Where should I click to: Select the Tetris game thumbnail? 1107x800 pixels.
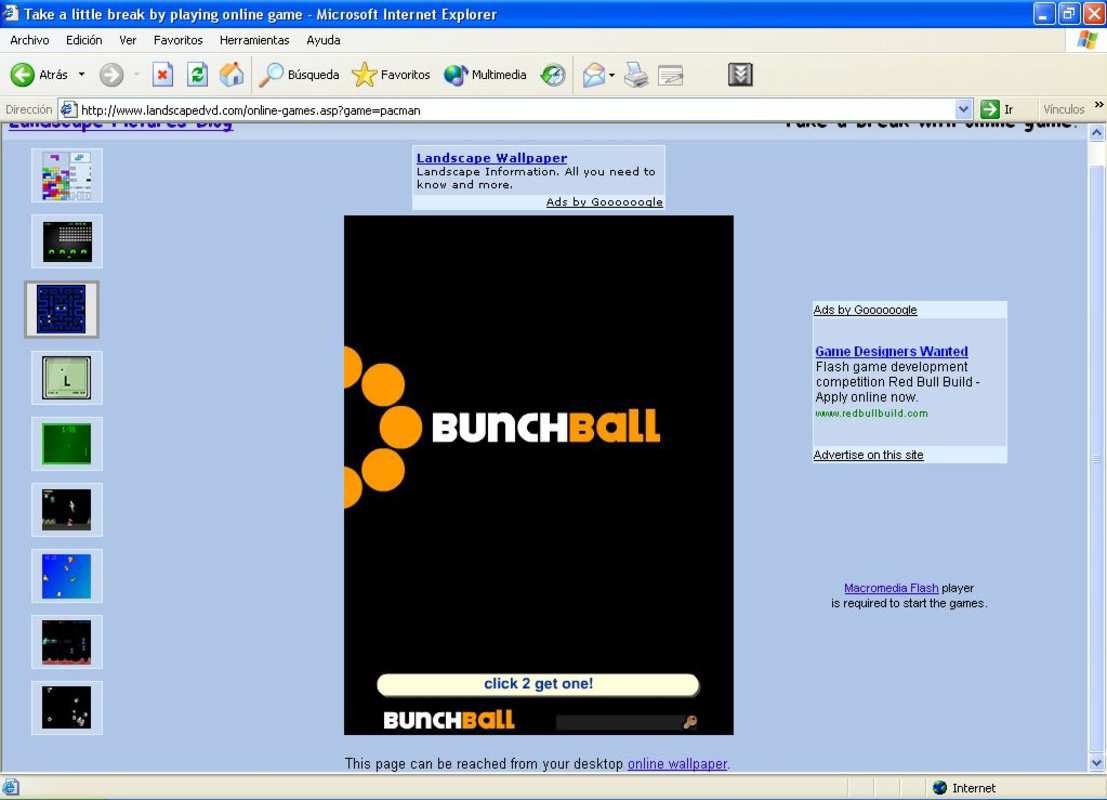(x=67, y=175)
